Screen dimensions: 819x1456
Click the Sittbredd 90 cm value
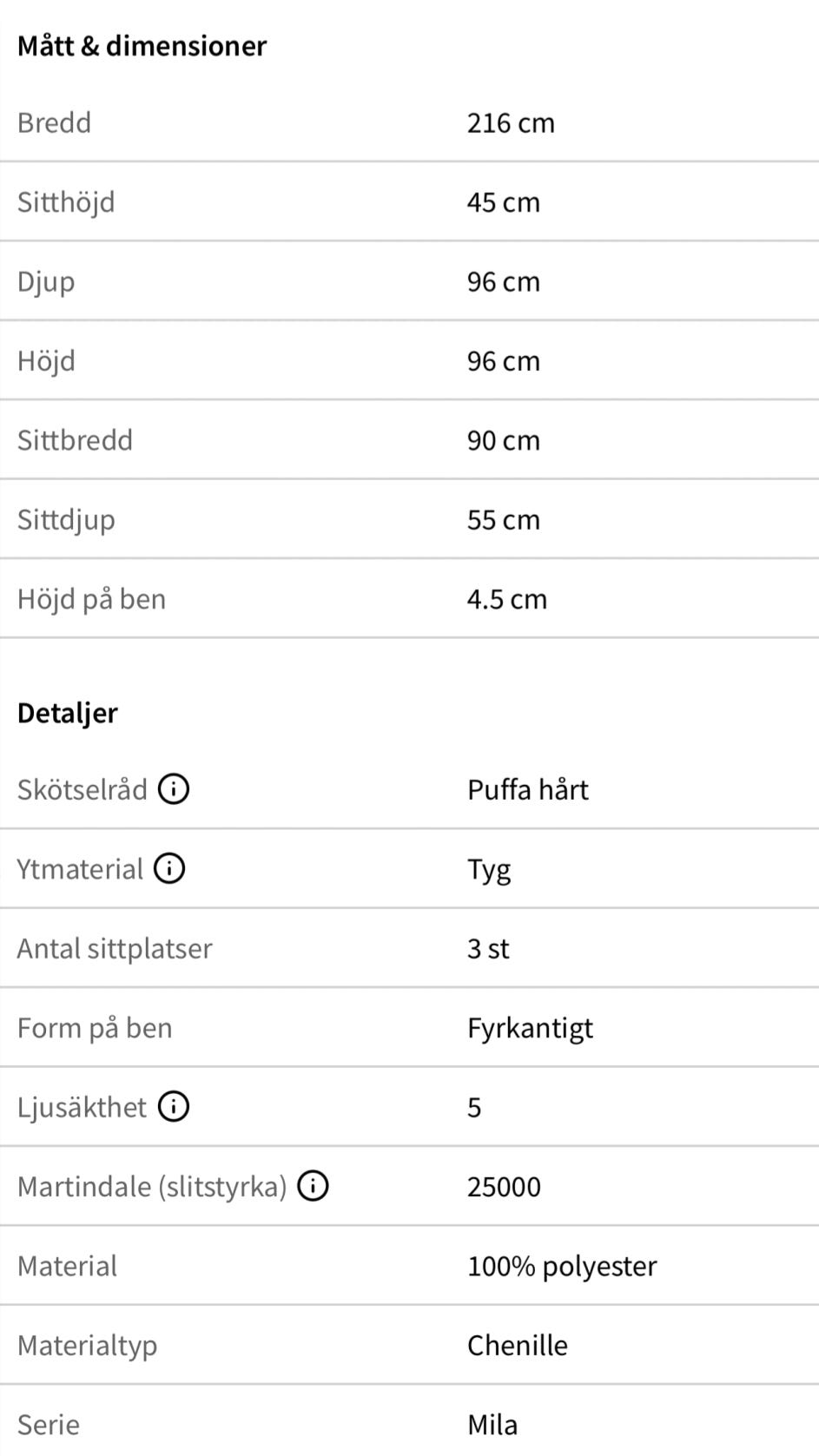pyautogui.click(x=504, y=440)
